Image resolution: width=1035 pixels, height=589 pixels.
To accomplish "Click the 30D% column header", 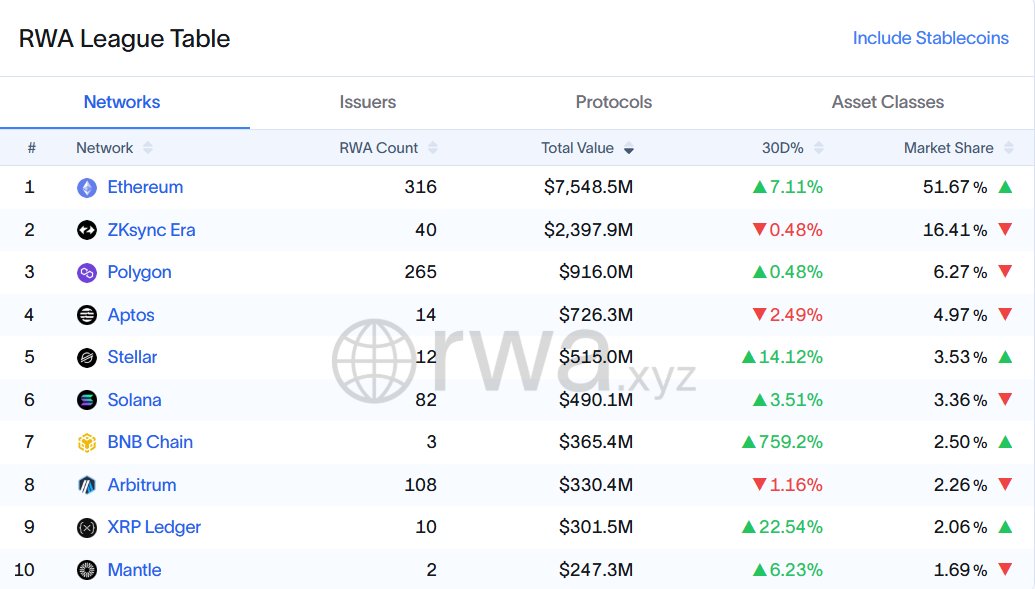I will pyautogui.click(x=783, y=148).
